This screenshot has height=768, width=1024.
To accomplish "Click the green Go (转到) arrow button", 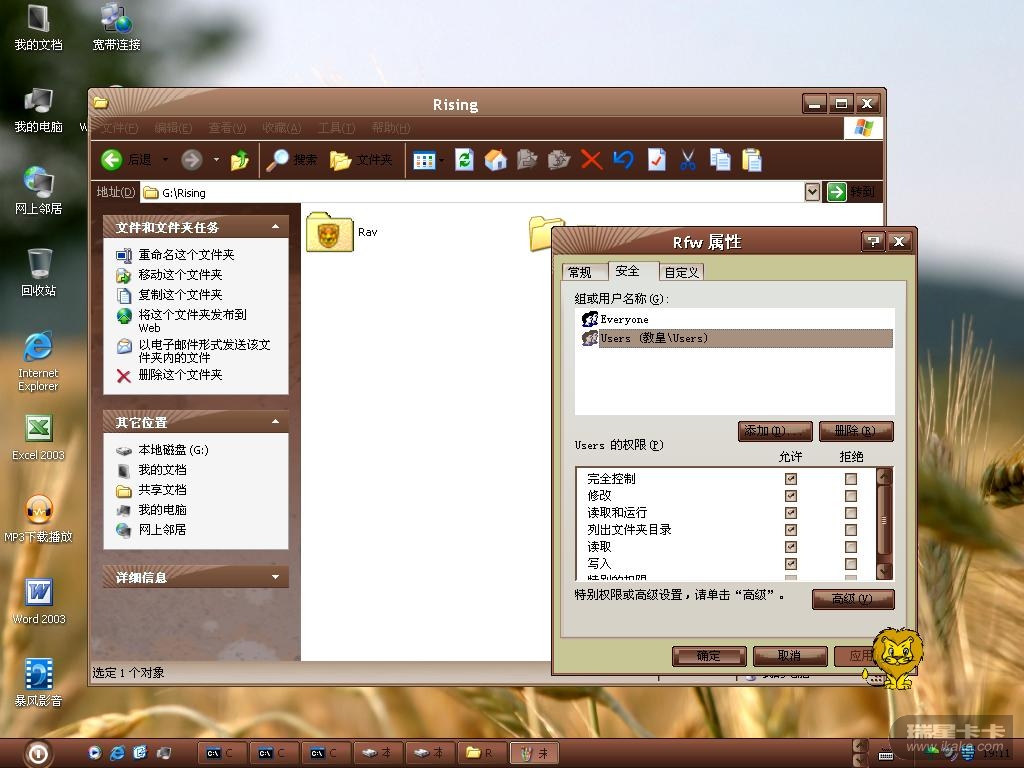I will [x=837, y=192].
